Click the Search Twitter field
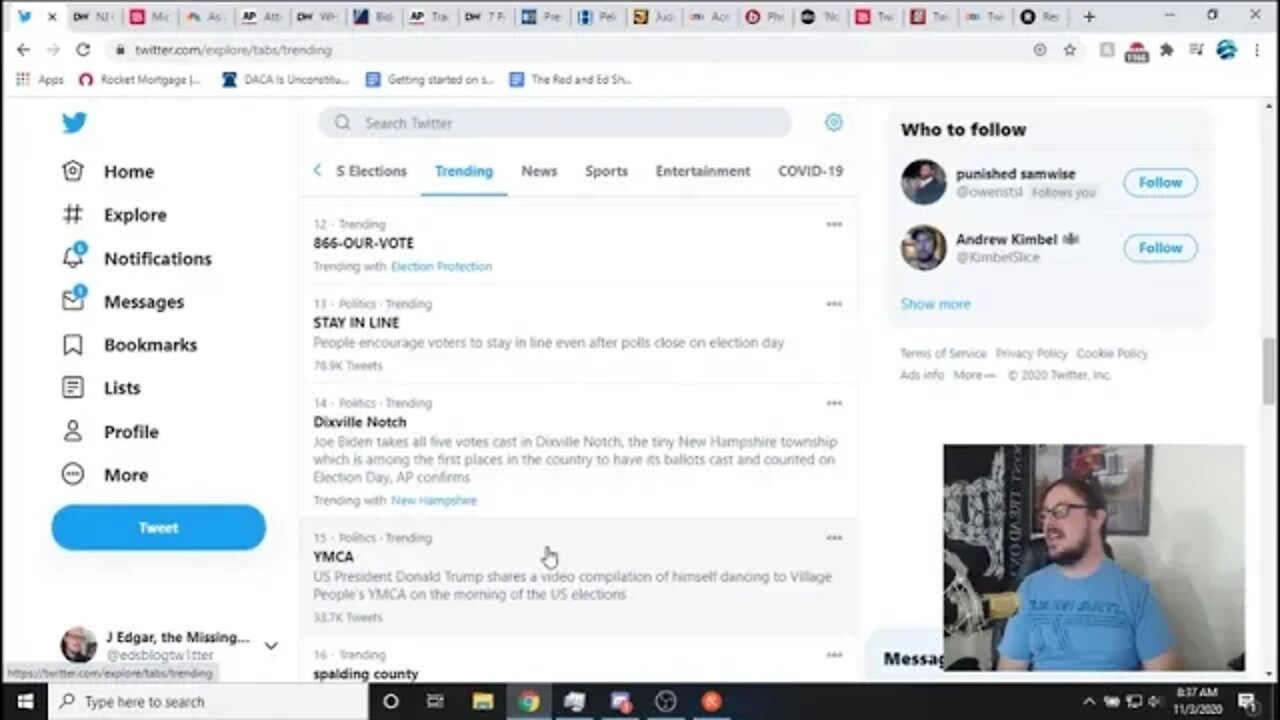The width and height of the screenshot is (1280, 720). 555,123
